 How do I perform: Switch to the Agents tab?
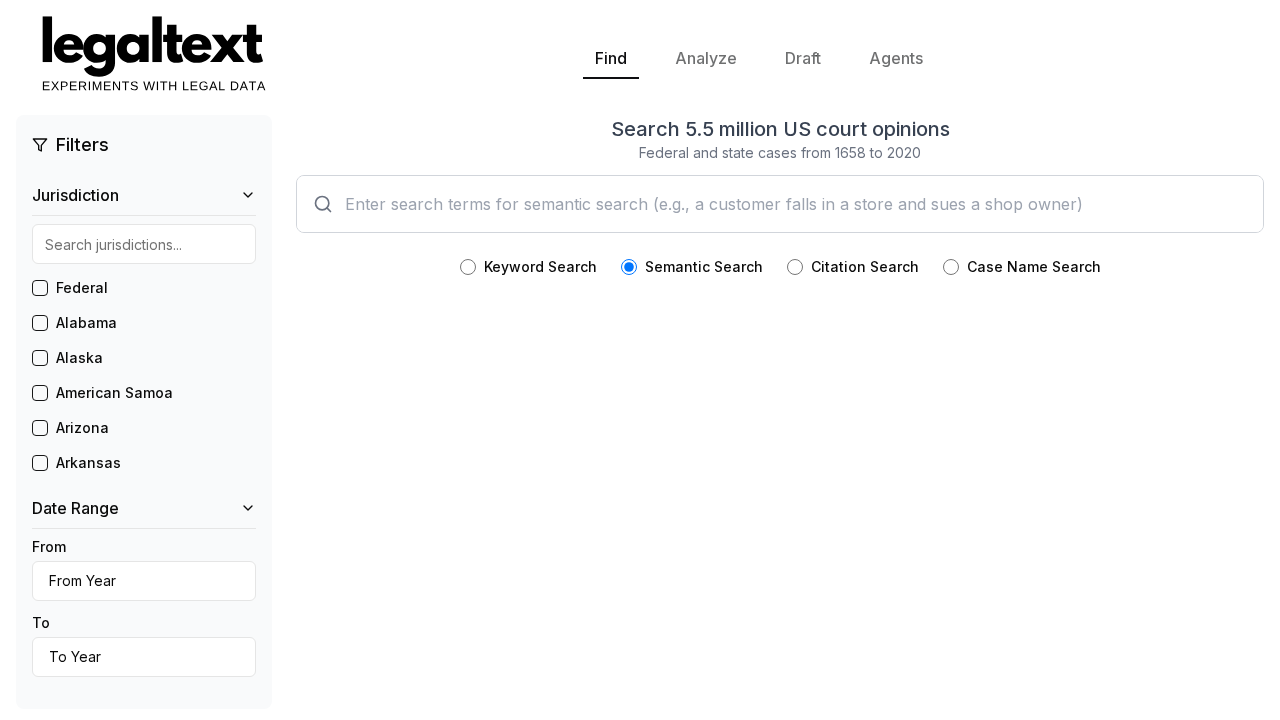896,58
